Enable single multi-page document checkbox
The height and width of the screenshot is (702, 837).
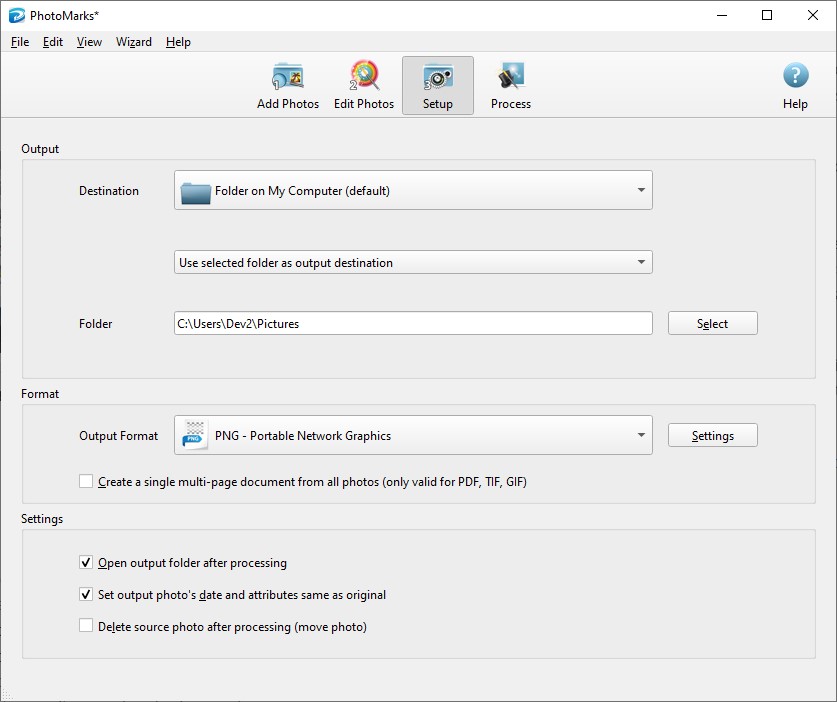click(86, 482)
